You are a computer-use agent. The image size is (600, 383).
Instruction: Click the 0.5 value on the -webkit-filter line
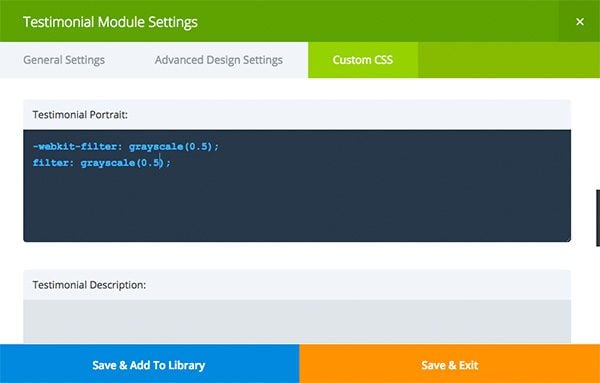point(198,147)
